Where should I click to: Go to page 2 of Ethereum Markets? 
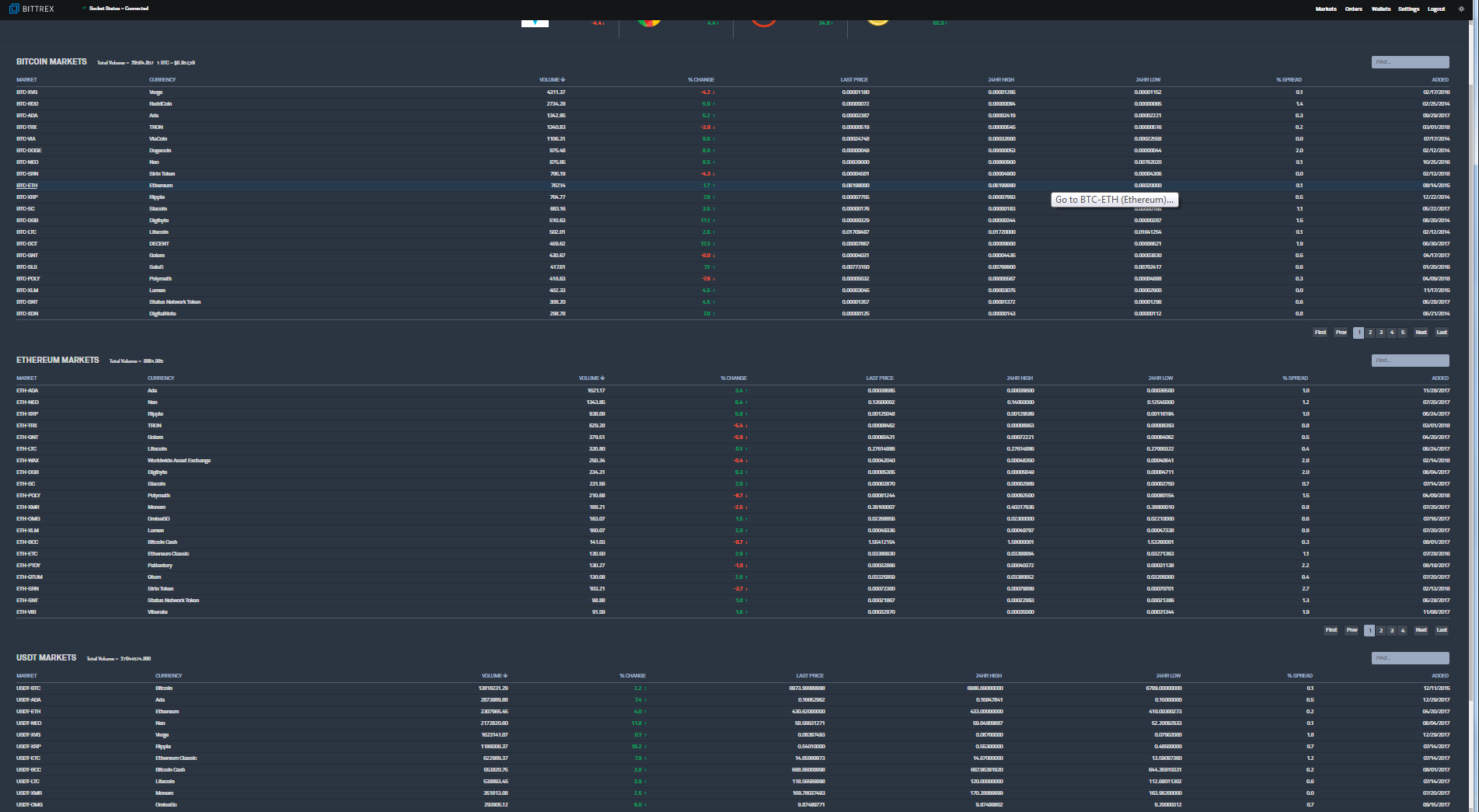[1381, 631]
